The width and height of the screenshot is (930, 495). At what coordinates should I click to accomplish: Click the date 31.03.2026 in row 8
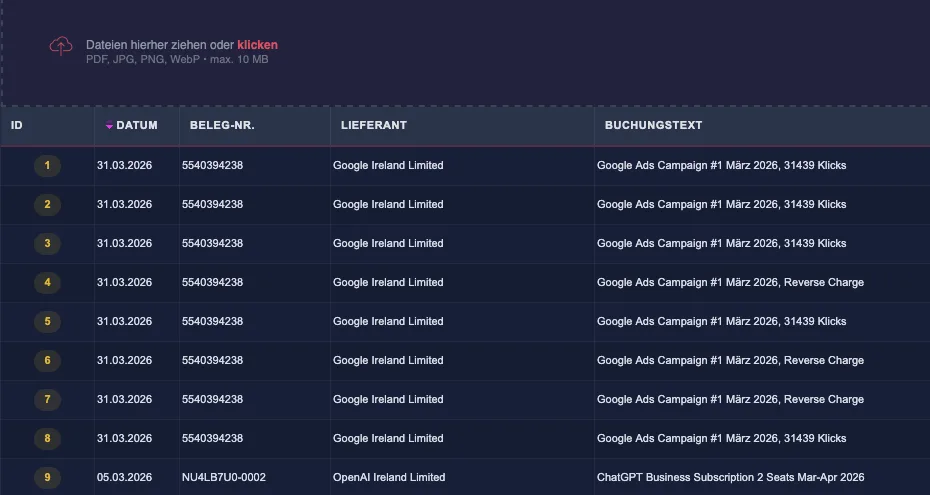[125, 439]
